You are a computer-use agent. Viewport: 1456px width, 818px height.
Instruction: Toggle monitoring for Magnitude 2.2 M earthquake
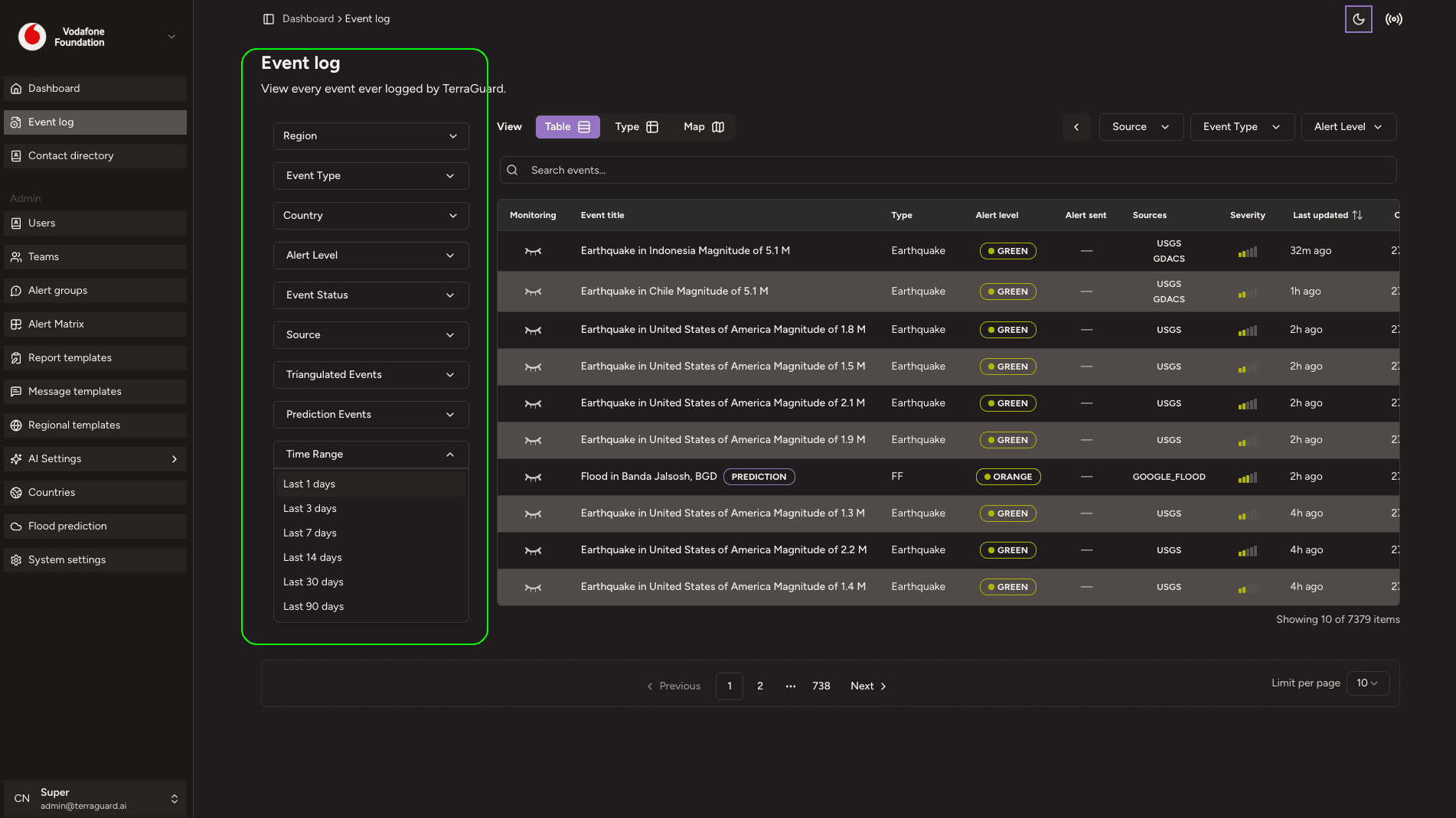tap(533, 550)
